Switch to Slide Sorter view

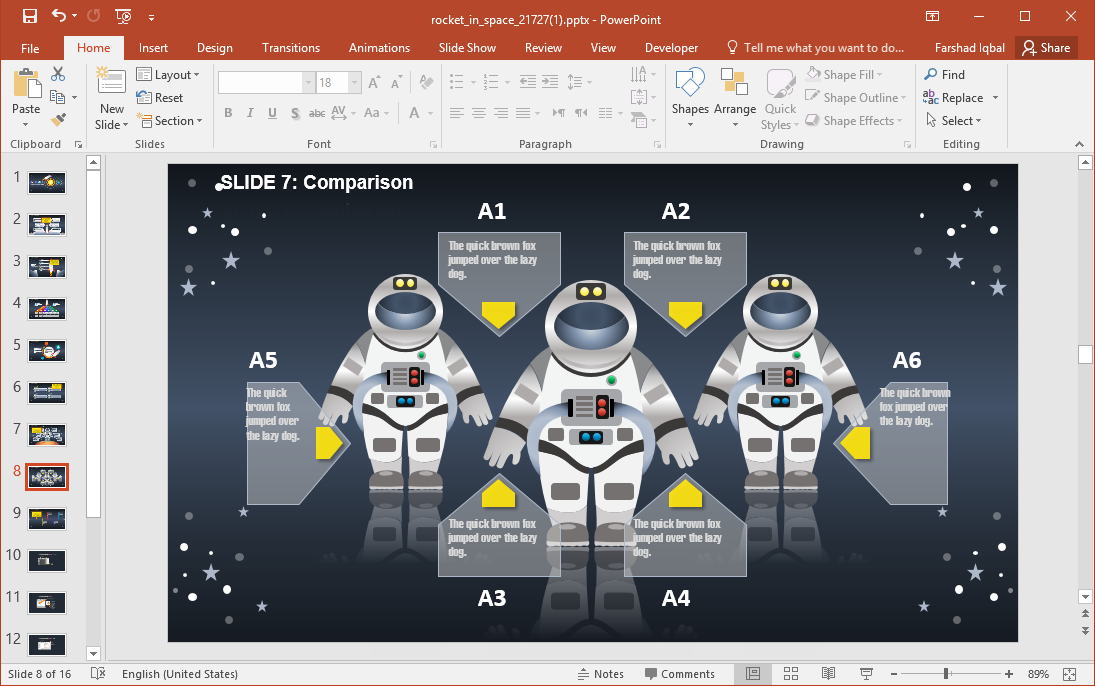(790, 674)
